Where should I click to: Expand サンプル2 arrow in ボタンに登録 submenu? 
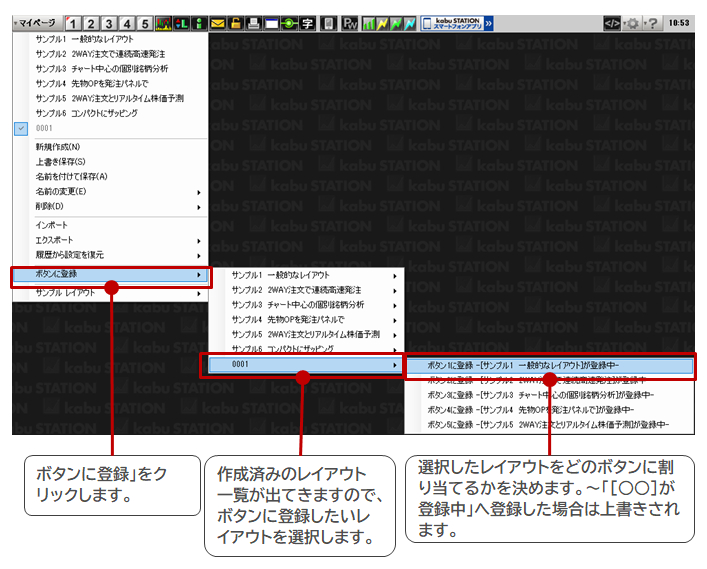[395, 291]
